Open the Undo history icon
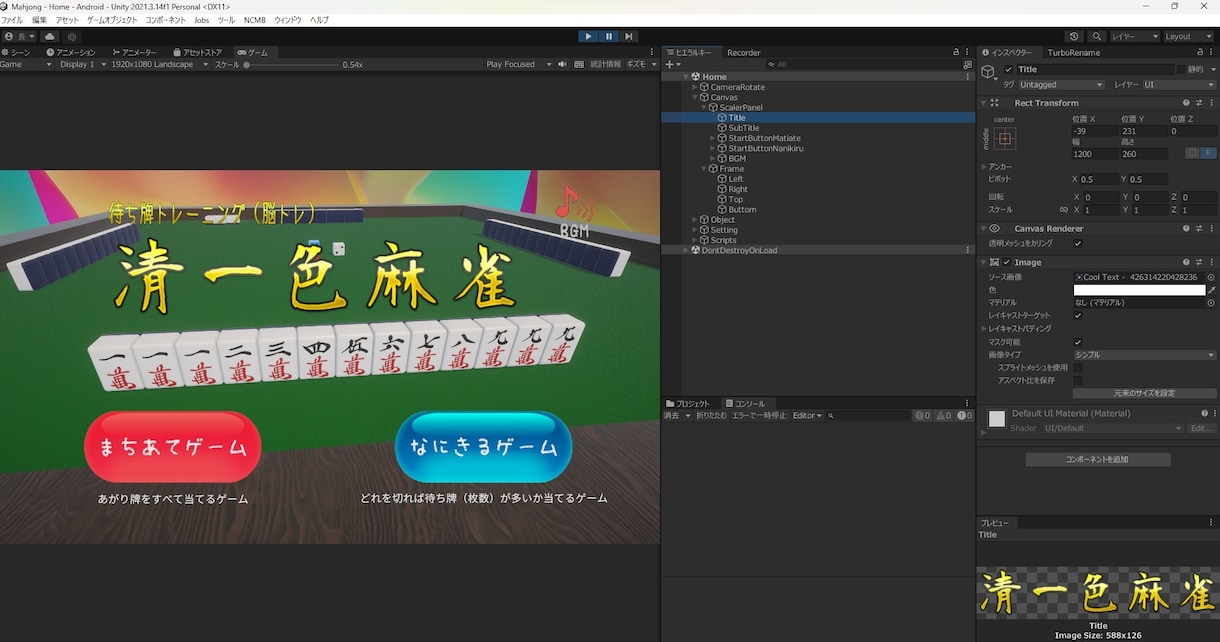 [1074, 36]
